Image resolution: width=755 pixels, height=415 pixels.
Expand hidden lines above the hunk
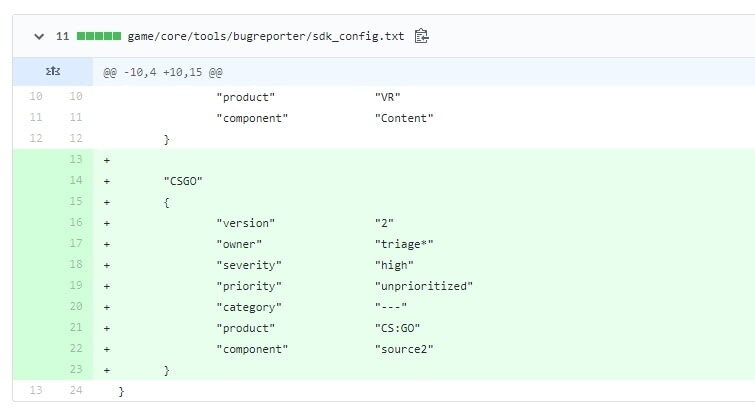coord(52,72)
